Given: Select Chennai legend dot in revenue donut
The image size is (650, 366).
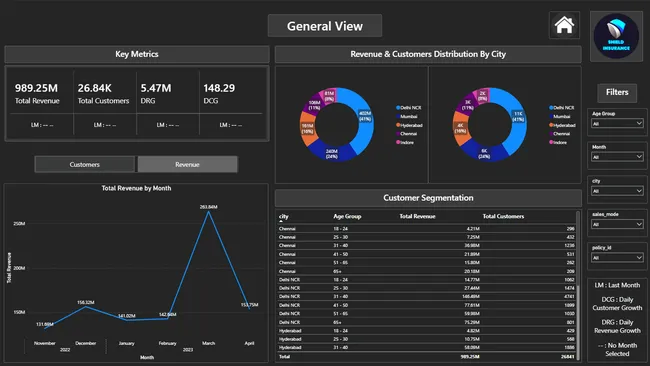Looking at the screenshot, I should (x=398, y=134).
